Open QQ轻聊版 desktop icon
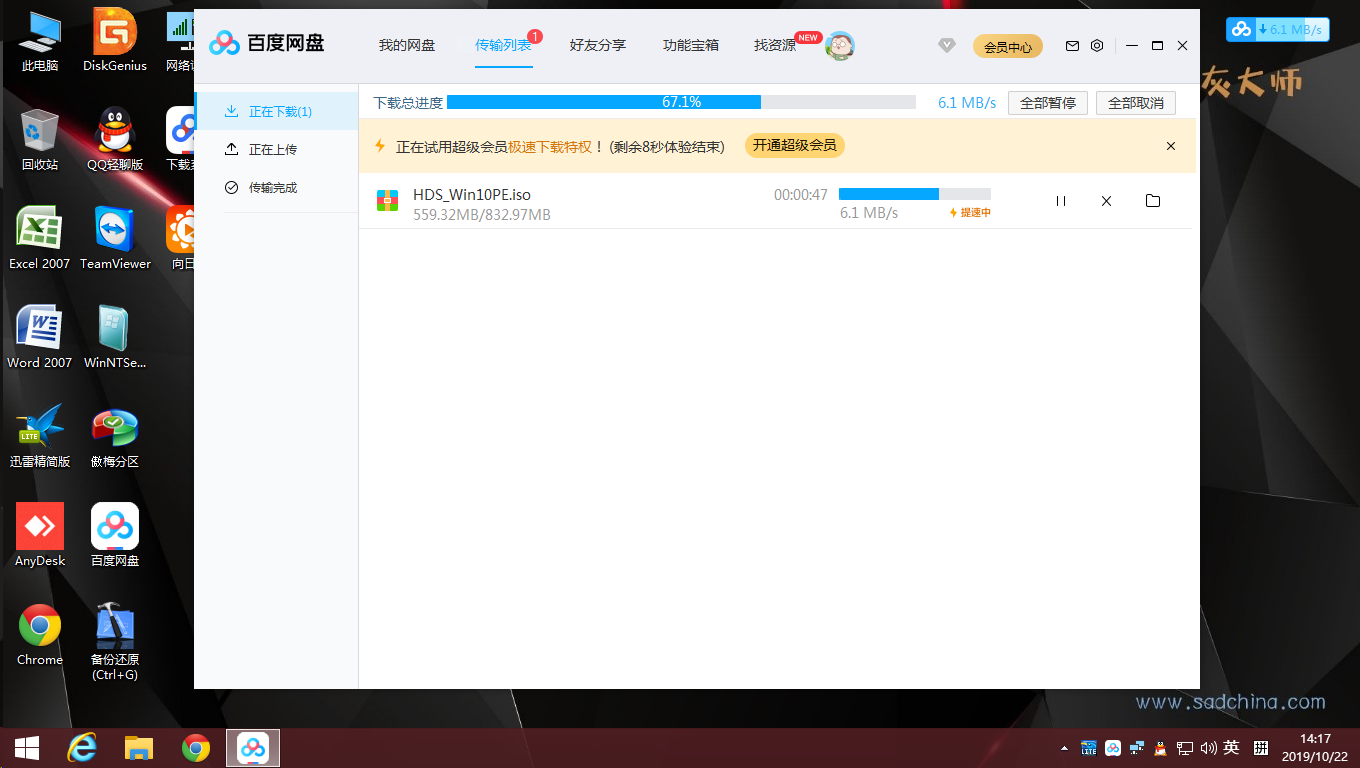 [x=115, y=140]
